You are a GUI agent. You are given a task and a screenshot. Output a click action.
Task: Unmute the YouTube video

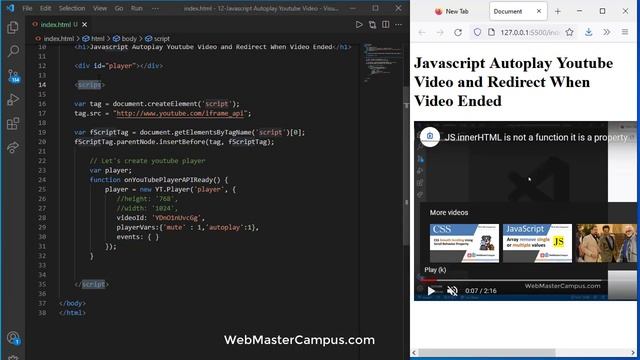[452, 291]
